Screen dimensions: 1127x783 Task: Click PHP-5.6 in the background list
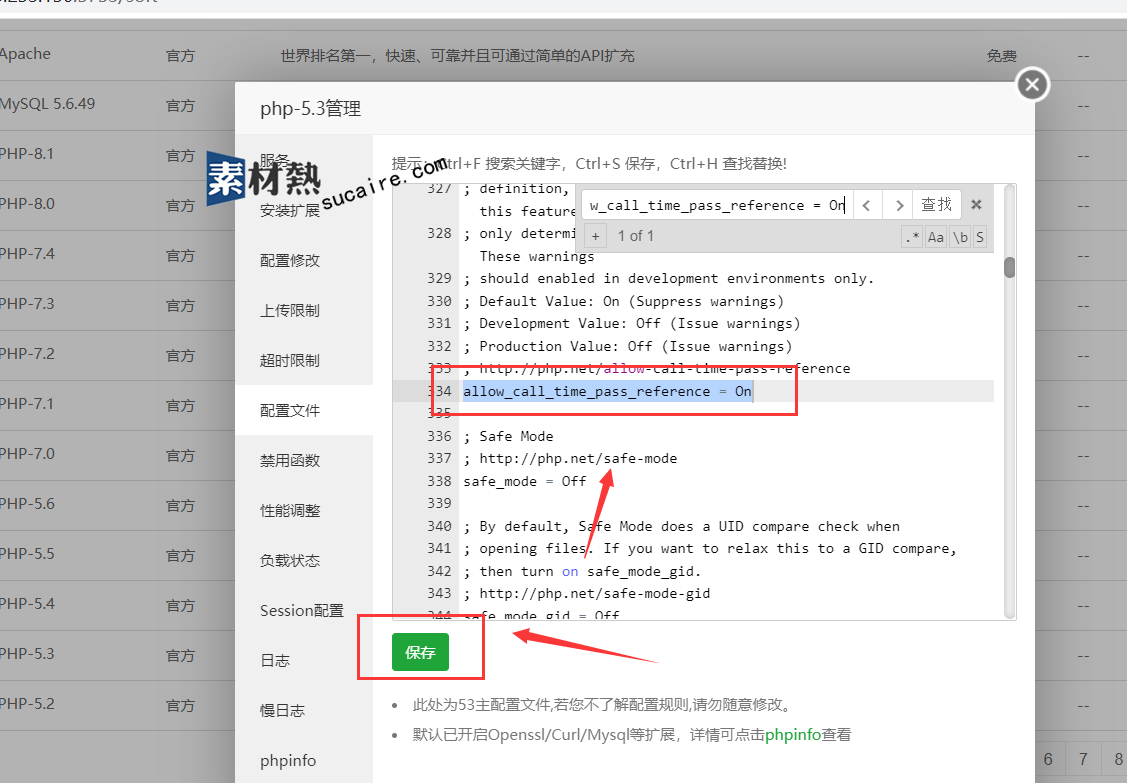pyautogui.click(x=27, y=503)
